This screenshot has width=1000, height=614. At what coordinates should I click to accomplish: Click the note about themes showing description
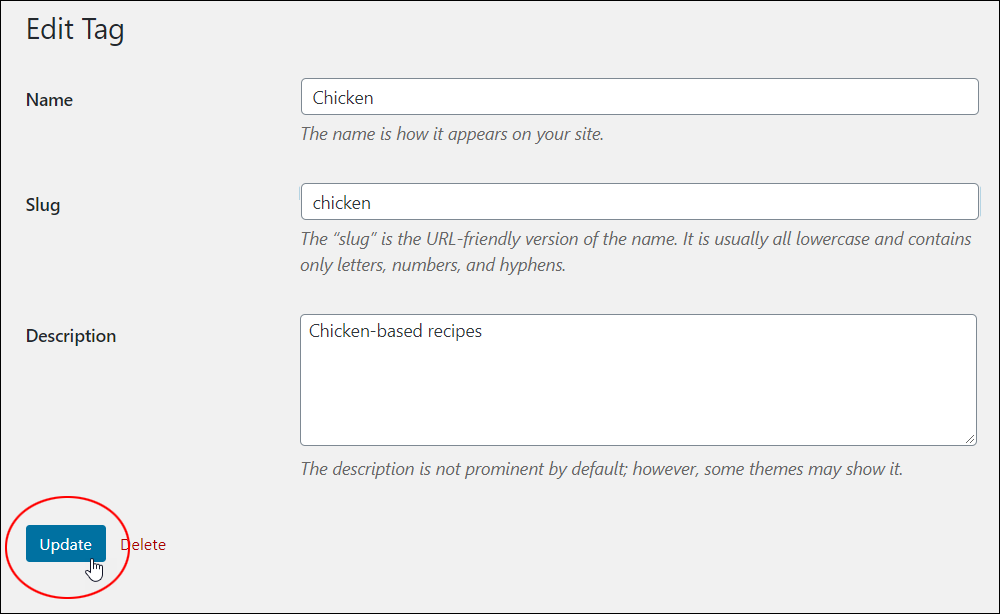[x=601, y=469]
